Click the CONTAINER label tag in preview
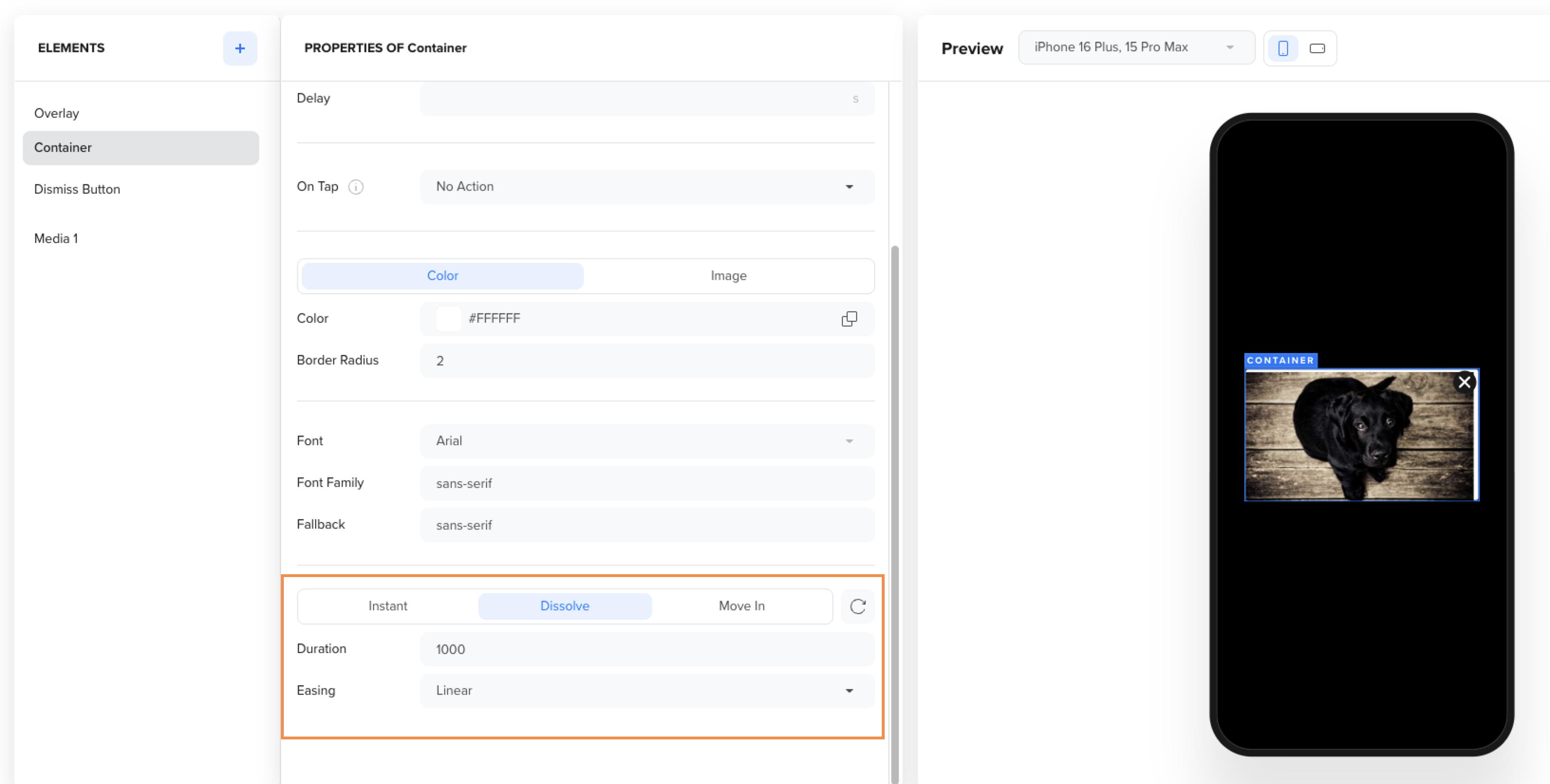Image resolution: width=1550 pixels, height=784 pixels. coord(1280,360)
